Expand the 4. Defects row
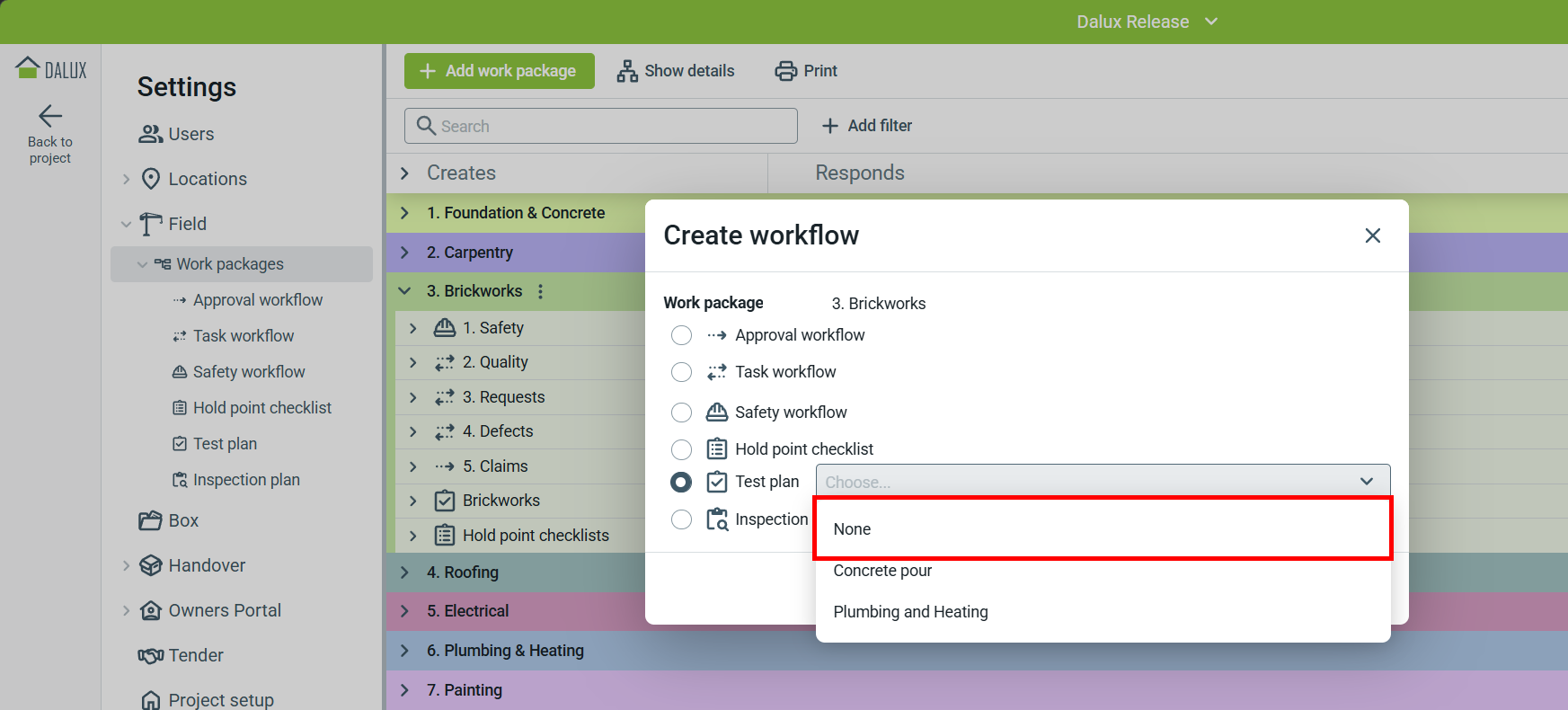1568x710 pixels. [413, 431]
